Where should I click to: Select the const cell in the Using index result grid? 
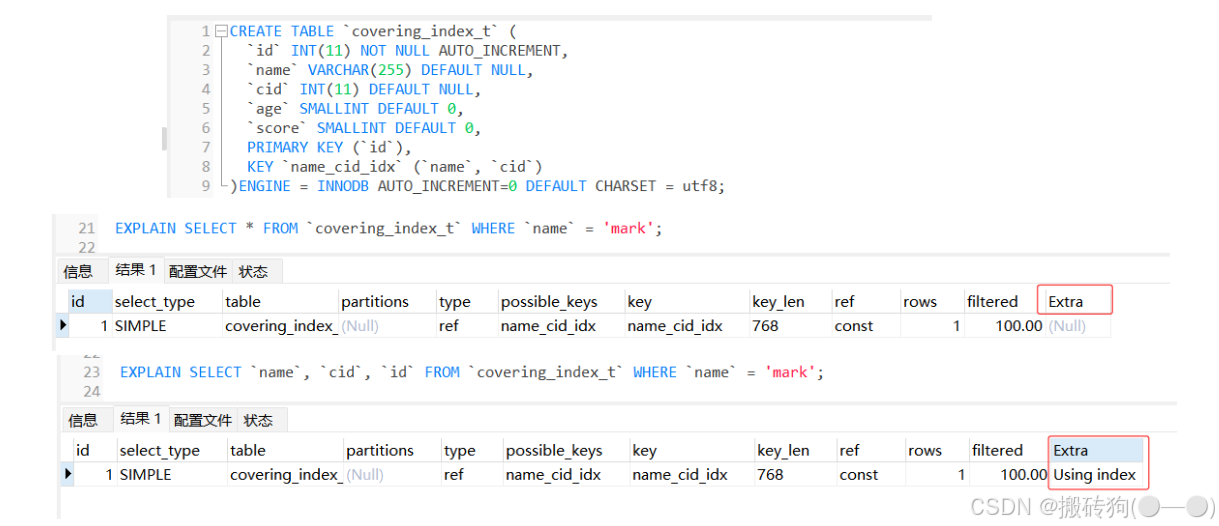pyautogui.click(x=869, y=474)
